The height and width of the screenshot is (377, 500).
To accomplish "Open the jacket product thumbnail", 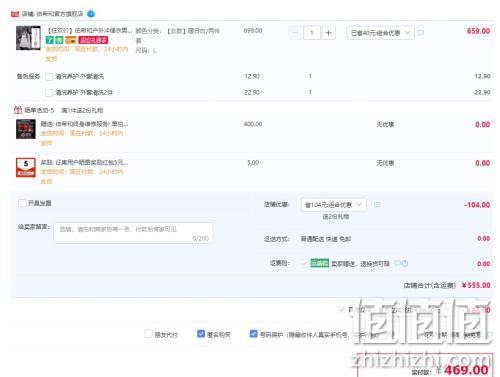I will click(28, 38).
